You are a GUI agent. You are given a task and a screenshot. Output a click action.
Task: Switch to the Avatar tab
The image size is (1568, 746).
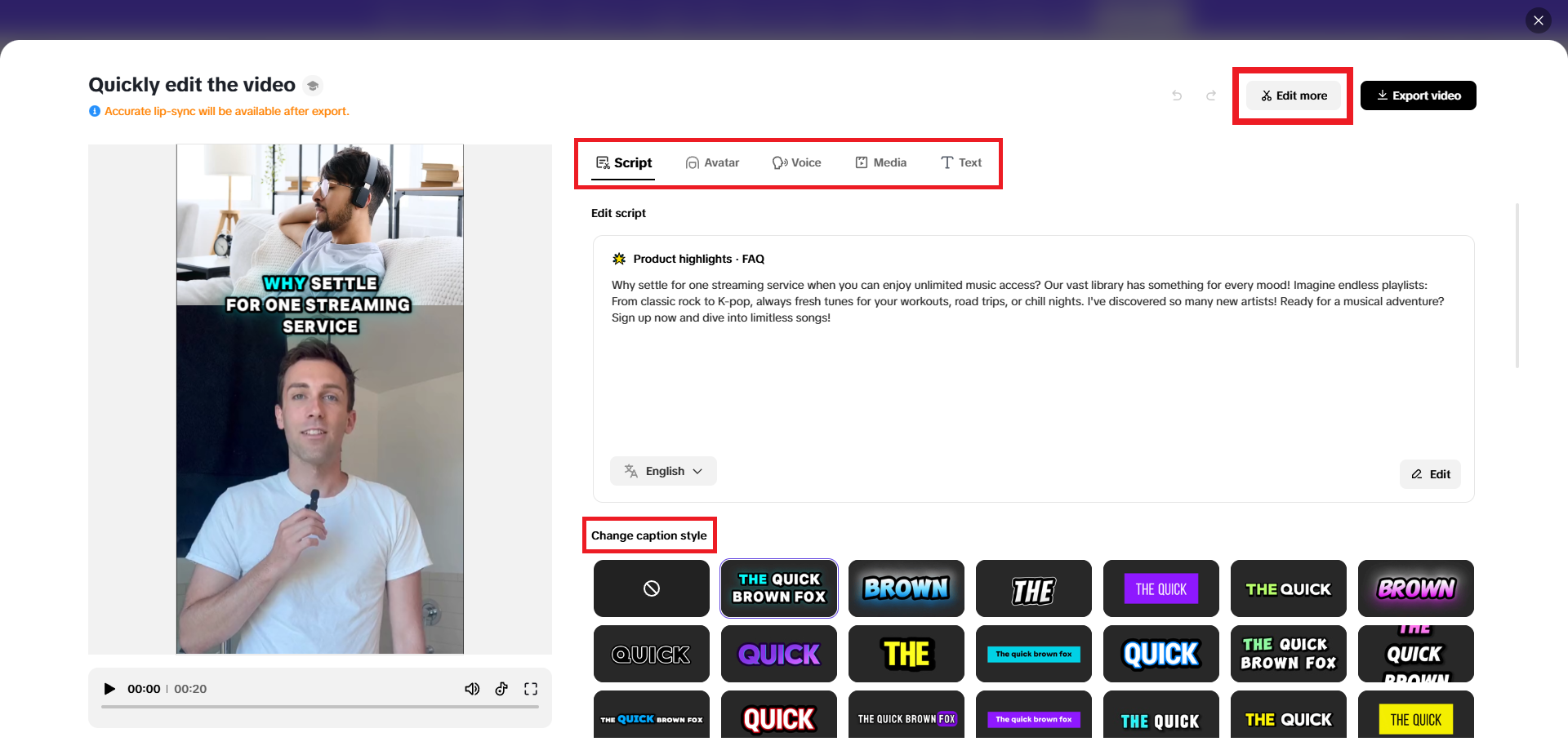pos(712,162)
